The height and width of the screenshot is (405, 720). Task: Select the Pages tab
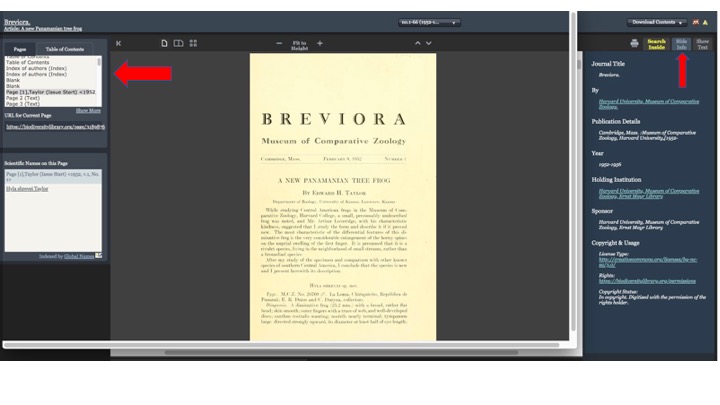click(x=20, y=49)
